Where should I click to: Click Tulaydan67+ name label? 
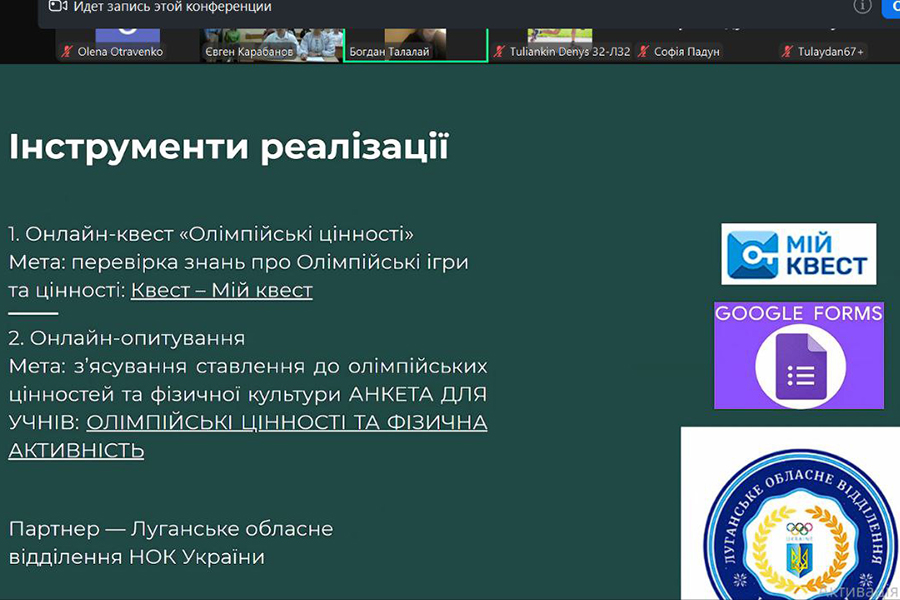pos(831,52)
